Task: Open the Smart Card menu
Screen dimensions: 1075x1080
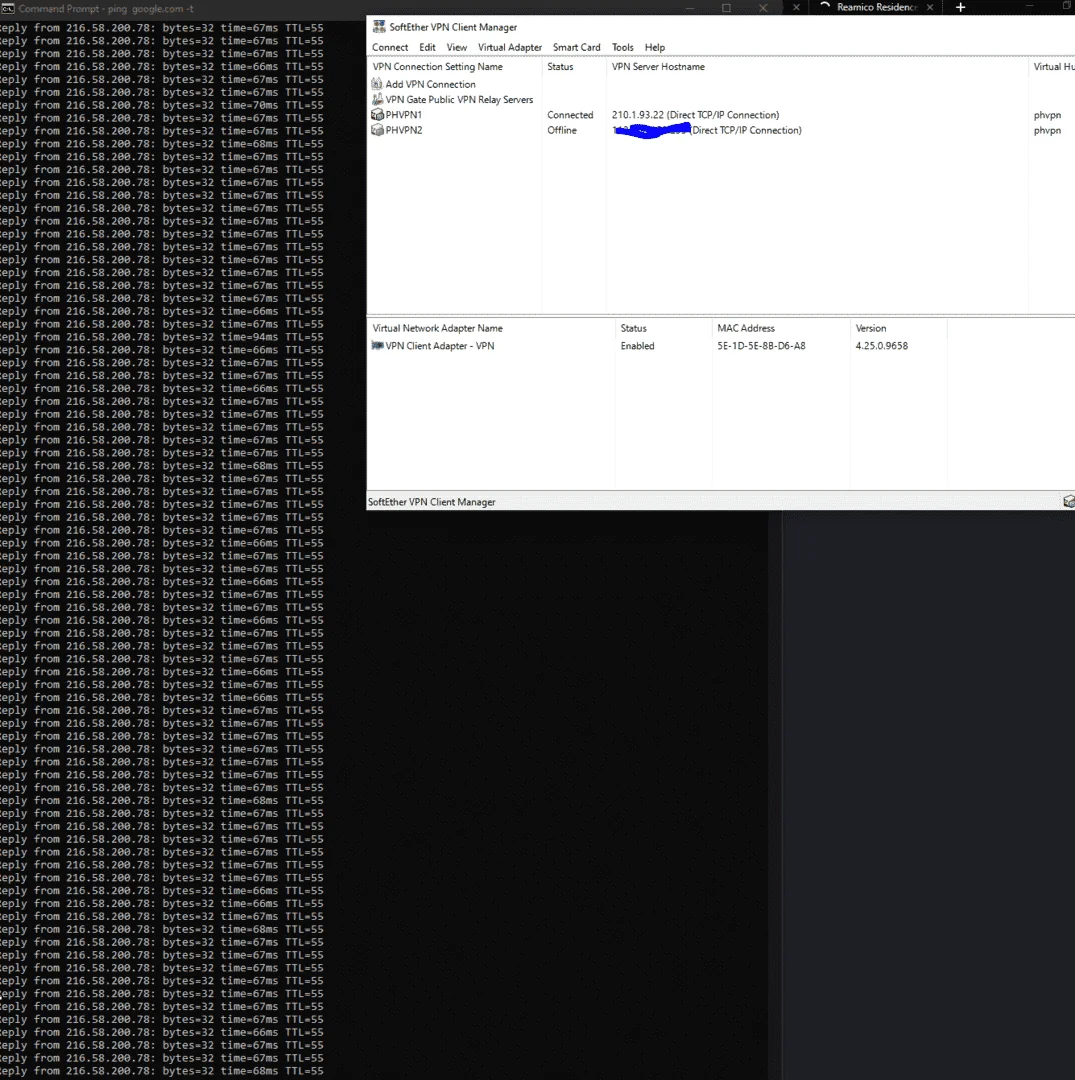Action: point(576,48)
